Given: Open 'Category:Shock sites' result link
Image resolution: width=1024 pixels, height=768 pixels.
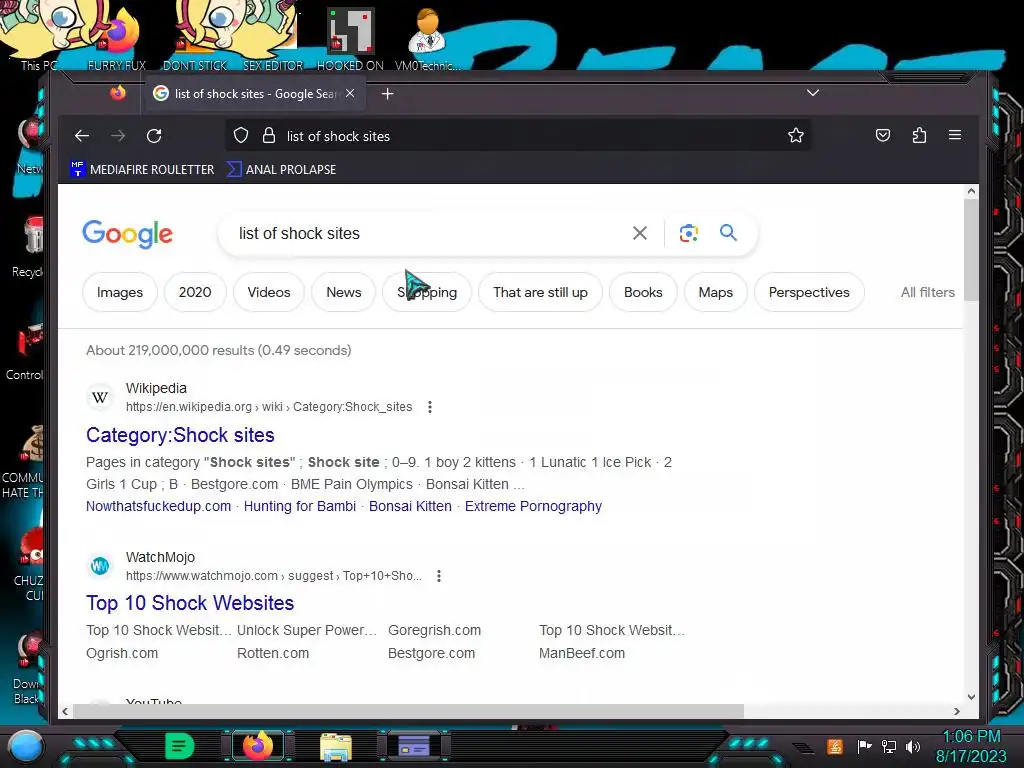Looking at the screenshot, I should [180, 435].
